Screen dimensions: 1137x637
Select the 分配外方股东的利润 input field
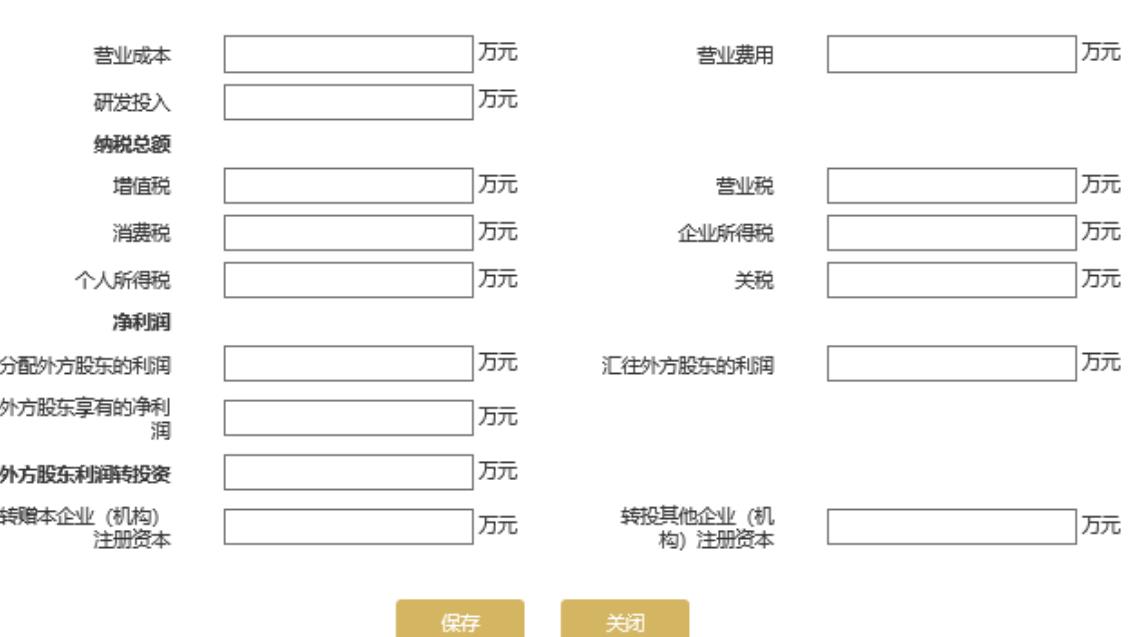[x=348, y=364]
